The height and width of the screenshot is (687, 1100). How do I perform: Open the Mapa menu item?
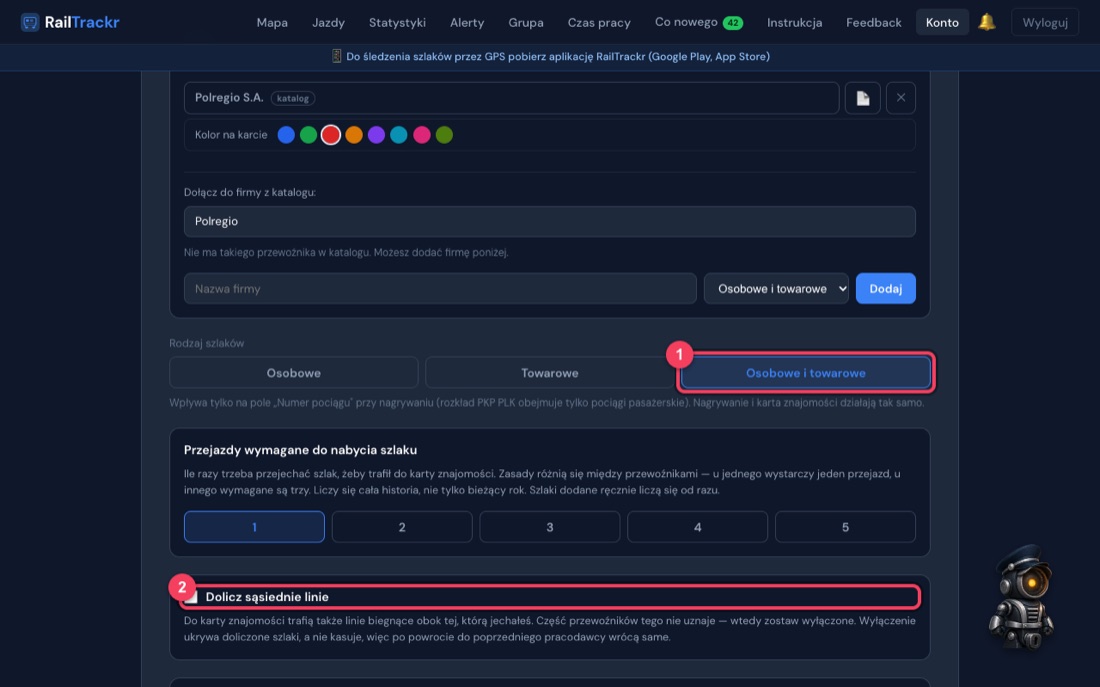[272, 22]
